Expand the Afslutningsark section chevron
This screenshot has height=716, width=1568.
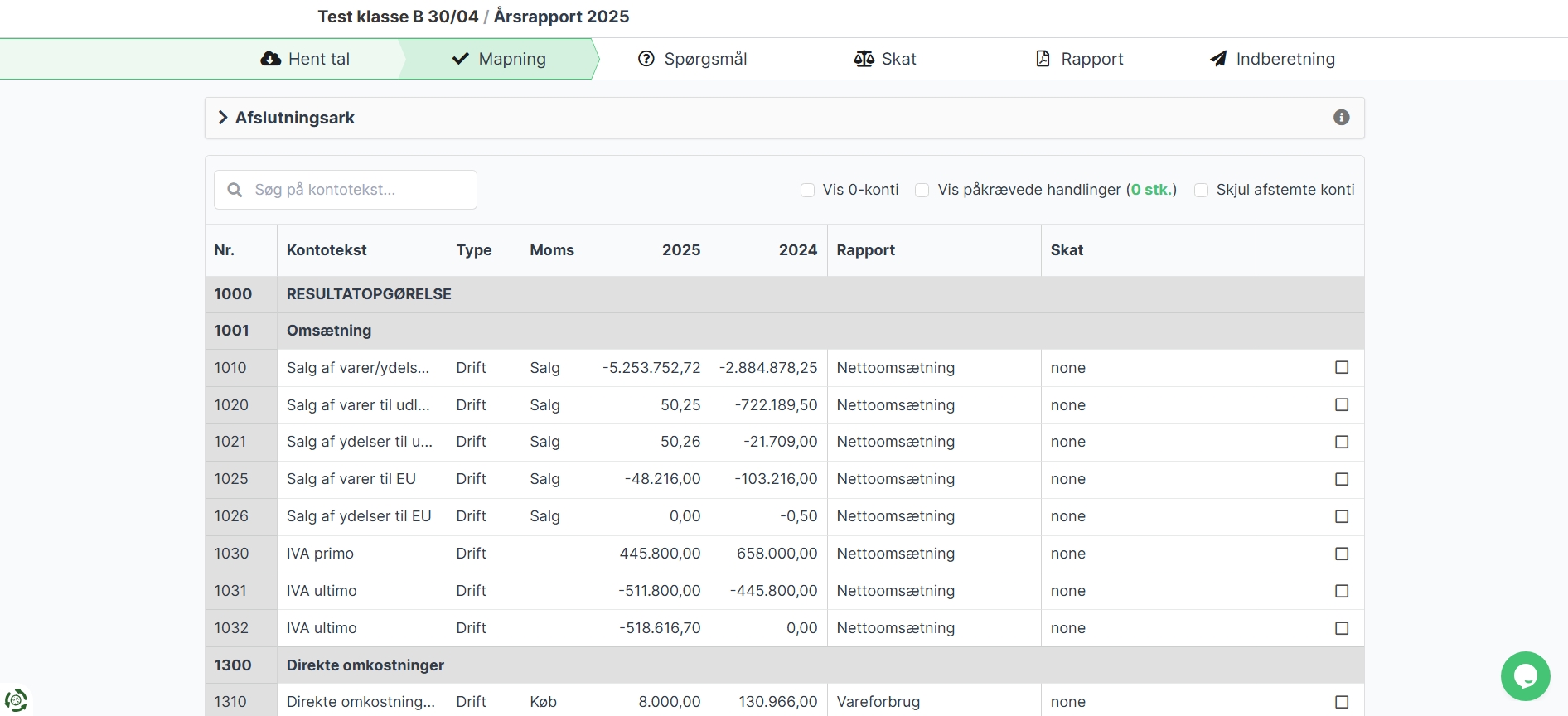[223, 118]
